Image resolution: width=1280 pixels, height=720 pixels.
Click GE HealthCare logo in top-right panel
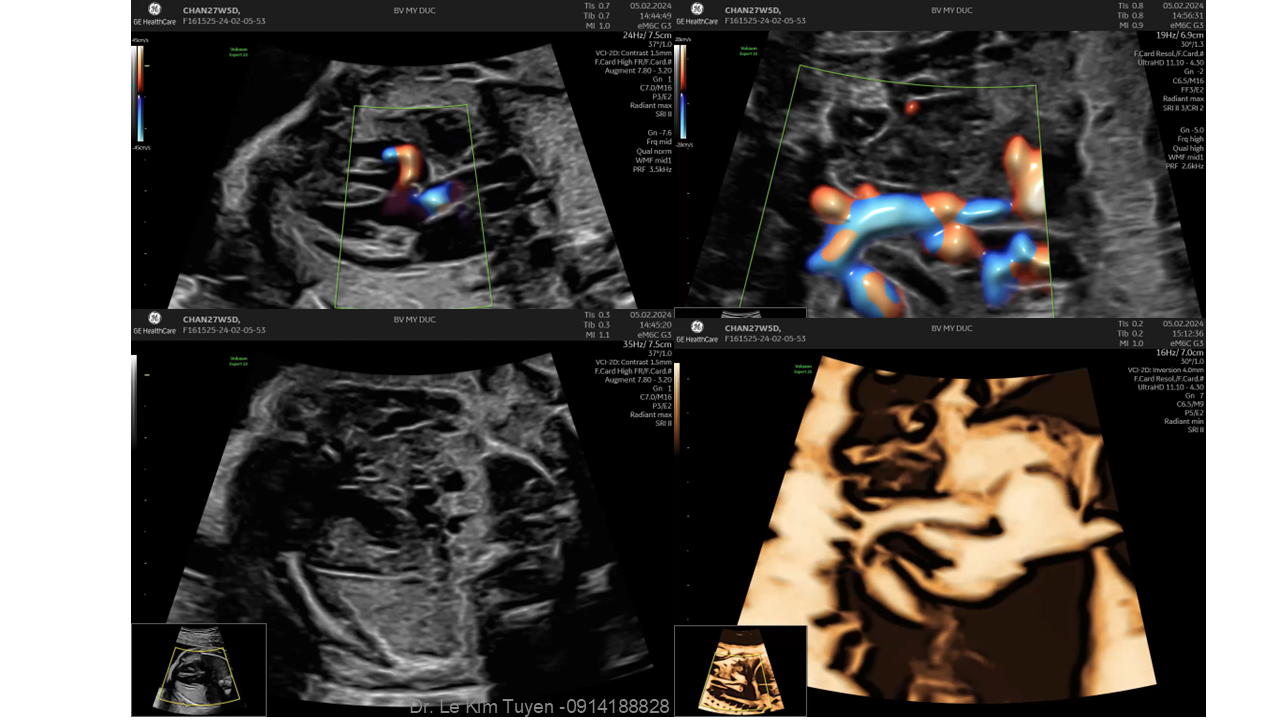[x=697, y=13]
